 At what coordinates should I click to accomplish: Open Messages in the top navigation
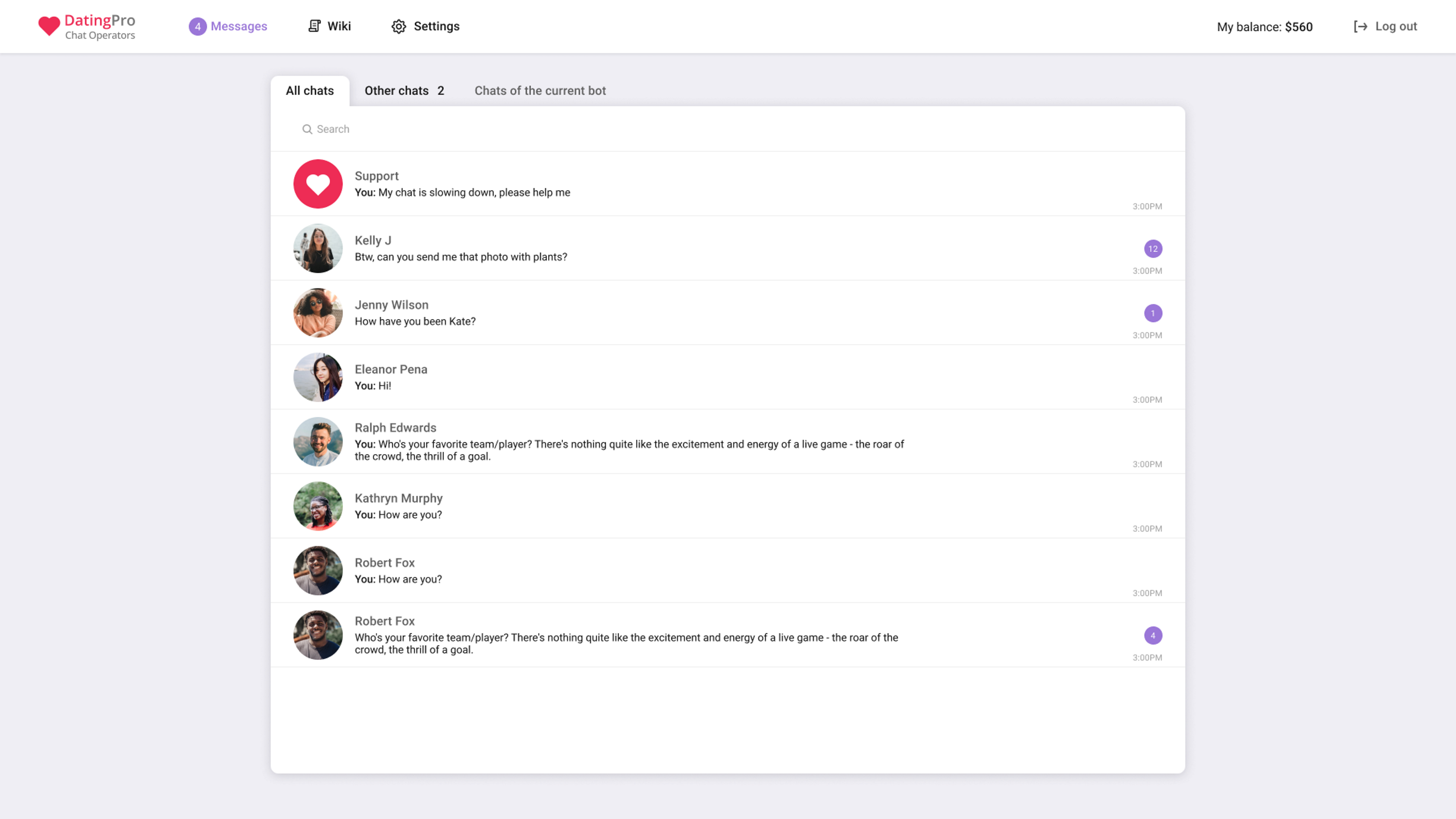(x=238, y=26)
